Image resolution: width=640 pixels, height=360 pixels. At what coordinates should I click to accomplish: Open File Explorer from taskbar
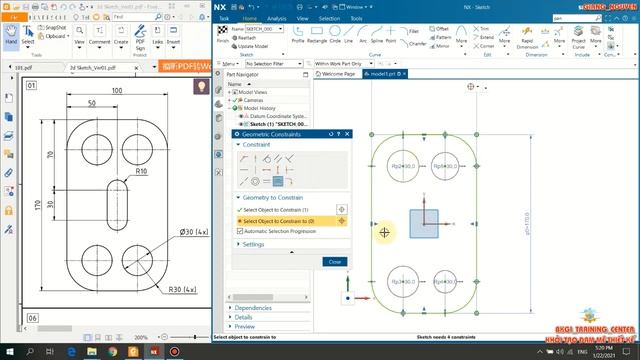tap(92, 351)
